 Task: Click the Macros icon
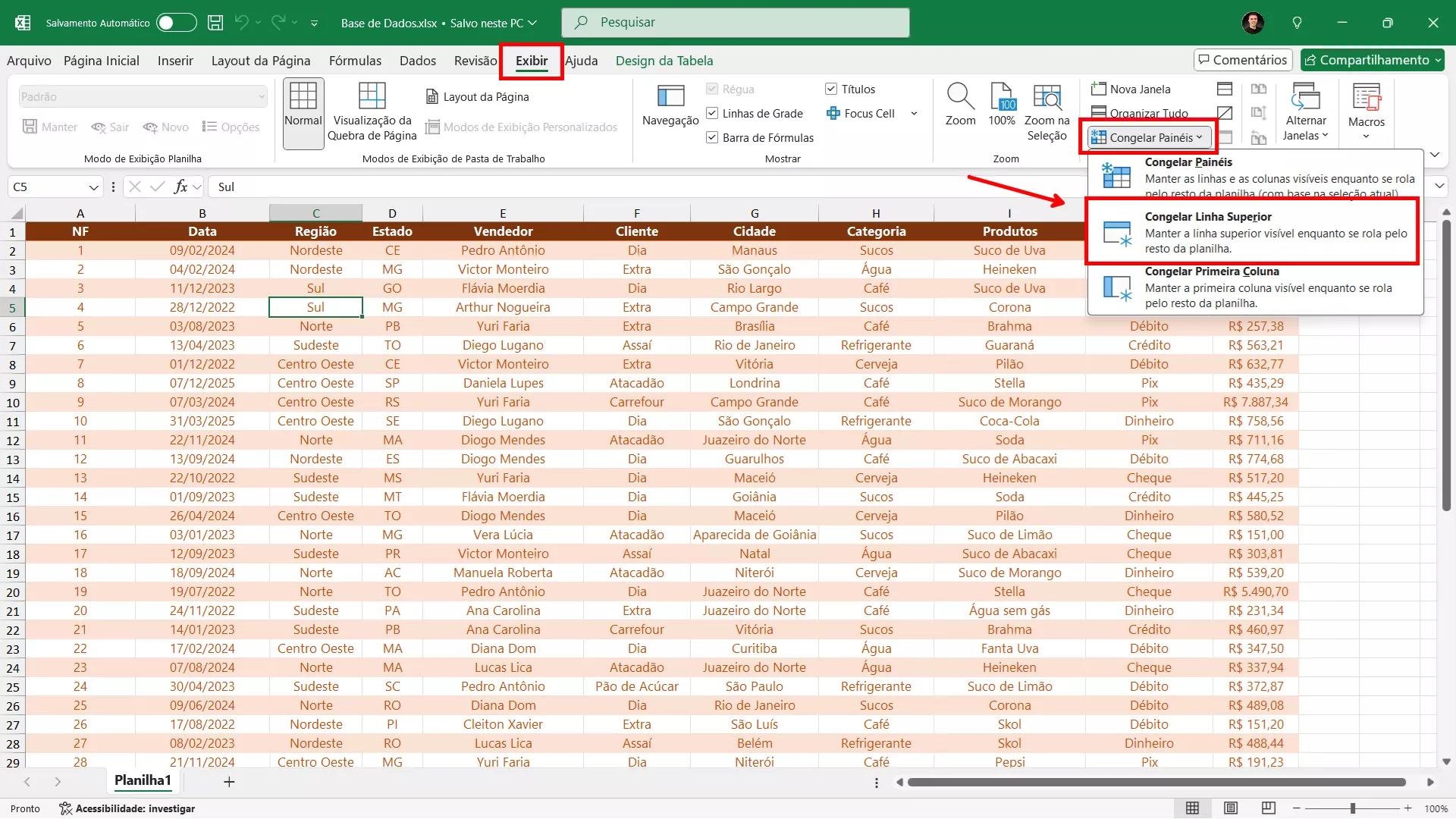coord(1366,99)
